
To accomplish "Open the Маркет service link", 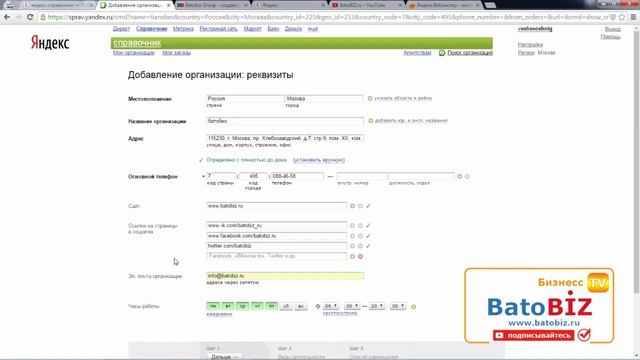I will click(253, 29).
